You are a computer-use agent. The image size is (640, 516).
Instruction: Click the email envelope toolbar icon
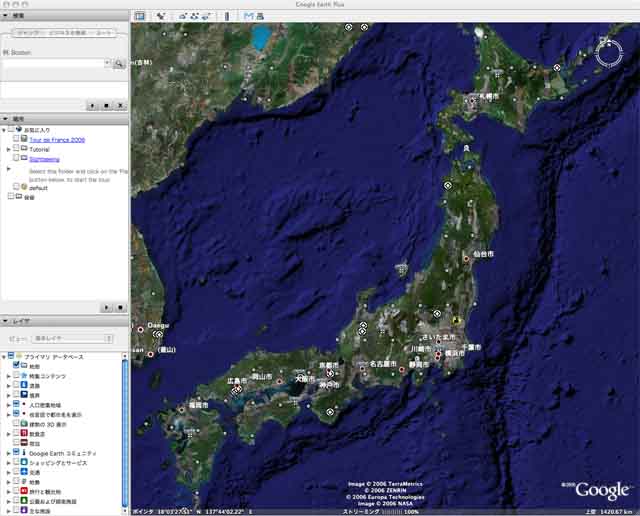(x=248, y=16)
